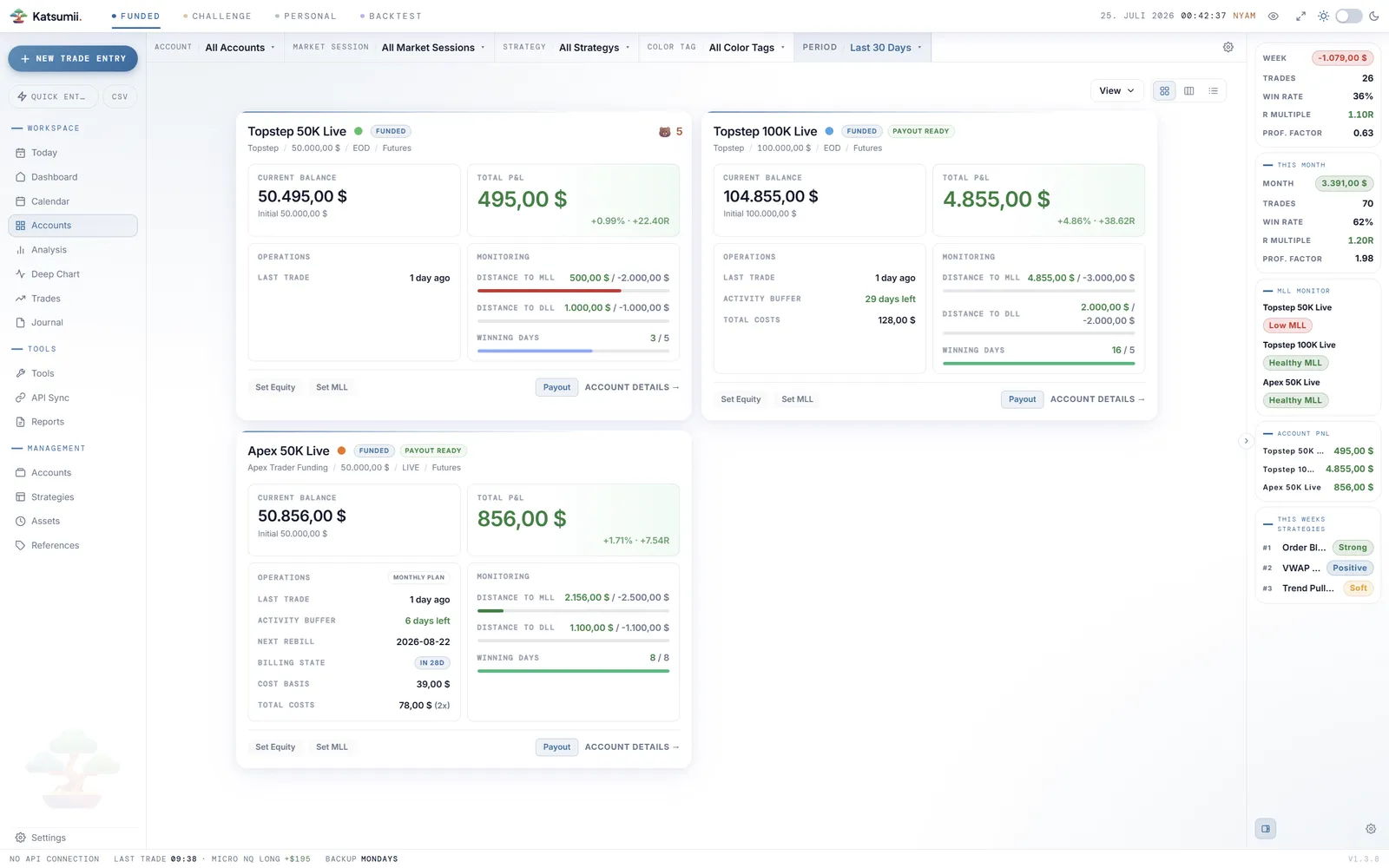Viewport: 1389px width, 868px height.
Task: Click Payout on Topstep 50K Live
Action: 556,387
